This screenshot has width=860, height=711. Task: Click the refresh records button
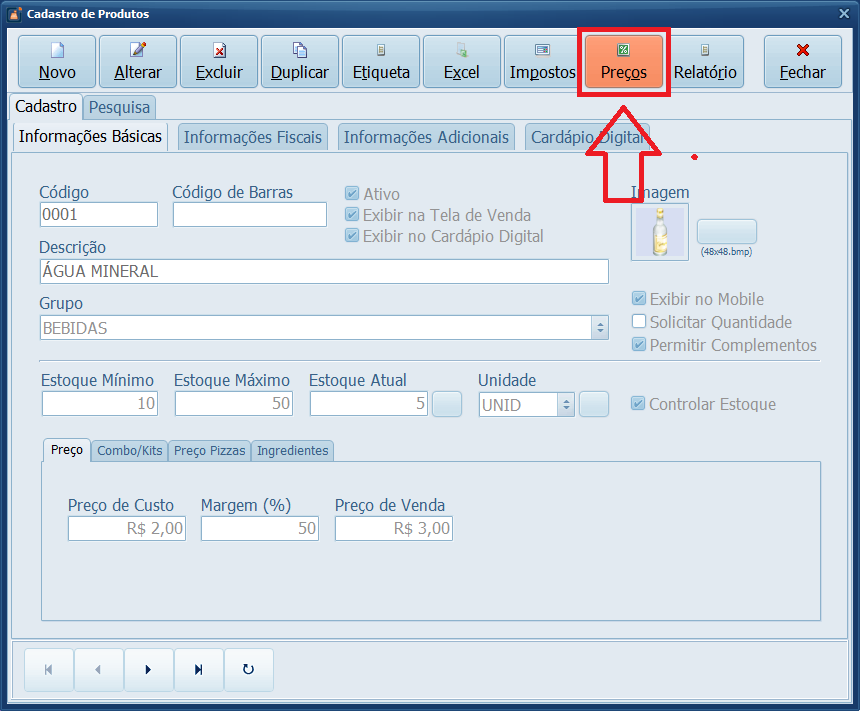coord(249,670)
